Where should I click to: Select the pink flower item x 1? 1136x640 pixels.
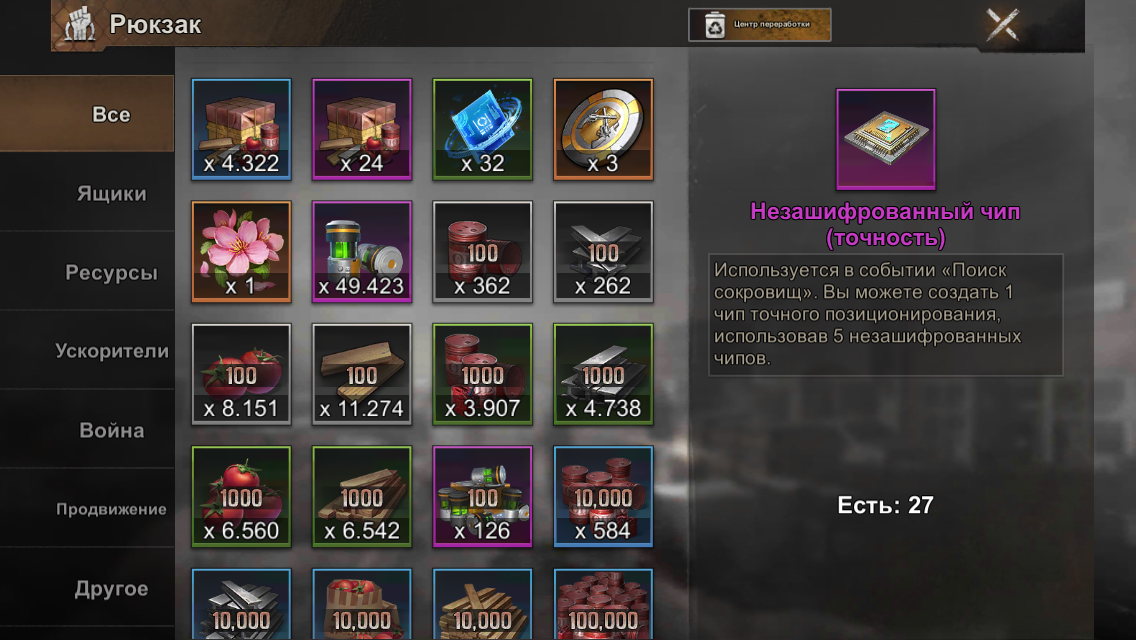point(241,252)
